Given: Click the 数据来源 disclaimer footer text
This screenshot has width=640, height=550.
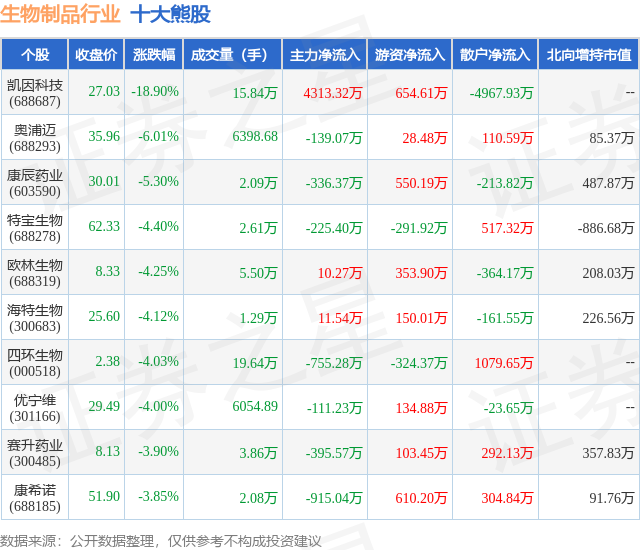Looking at the screenshot, I should click(161, 541).
